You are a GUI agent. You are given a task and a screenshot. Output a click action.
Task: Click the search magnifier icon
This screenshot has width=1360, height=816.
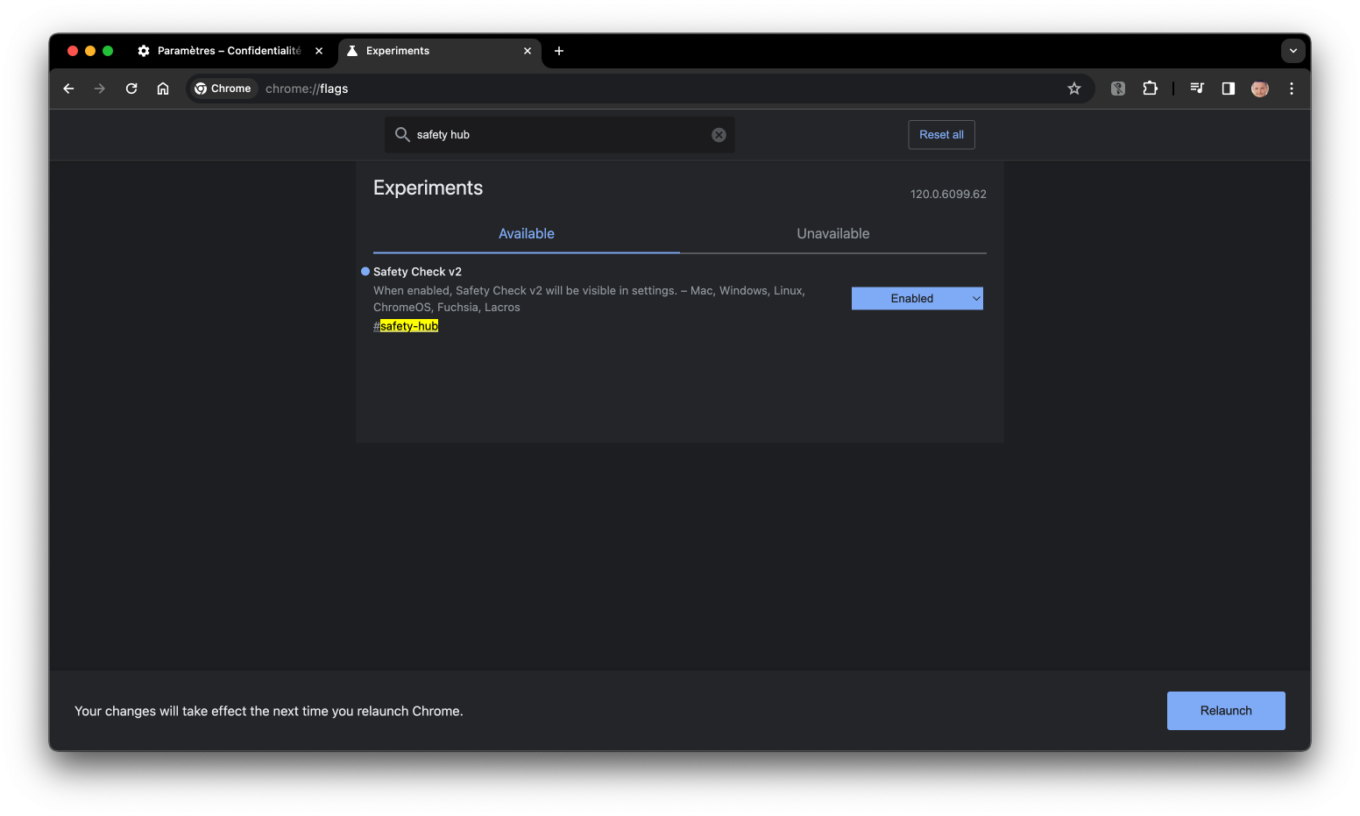[x=402, y=135]
